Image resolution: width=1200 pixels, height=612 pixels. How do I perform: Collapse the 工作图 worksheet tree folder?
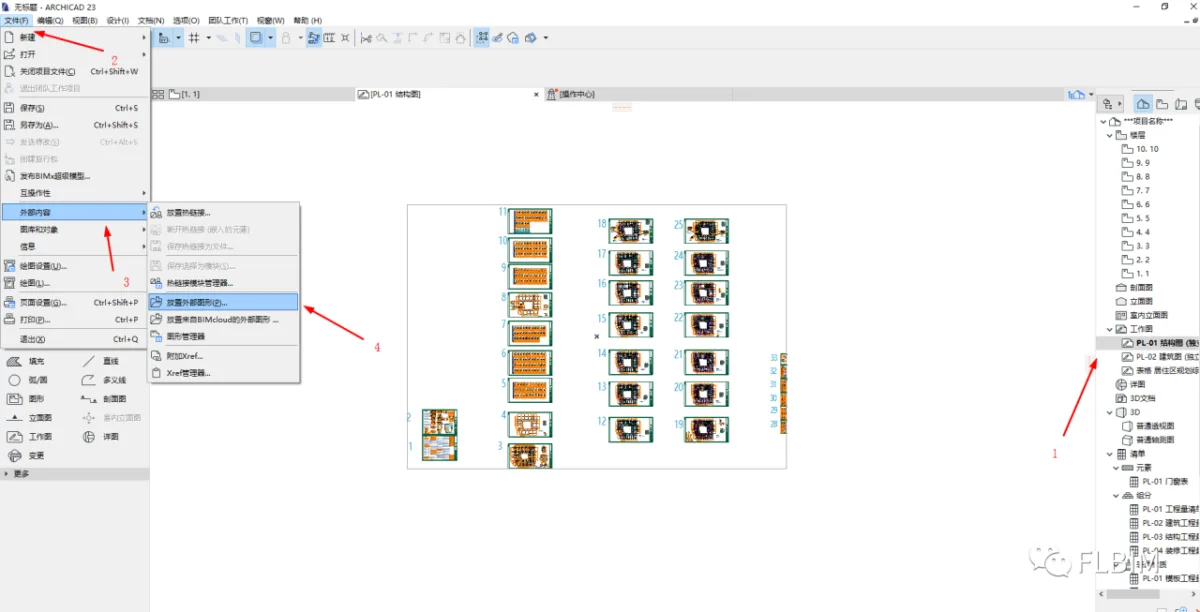[x=1108, y=328]
